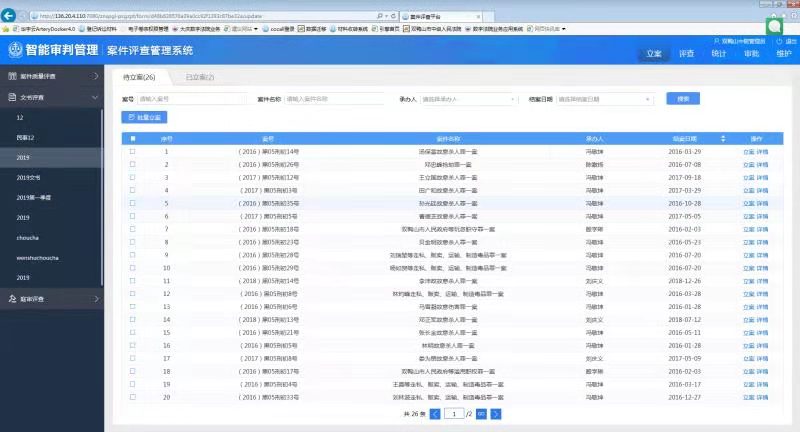Click the 批量立案 button

[143, 118]
